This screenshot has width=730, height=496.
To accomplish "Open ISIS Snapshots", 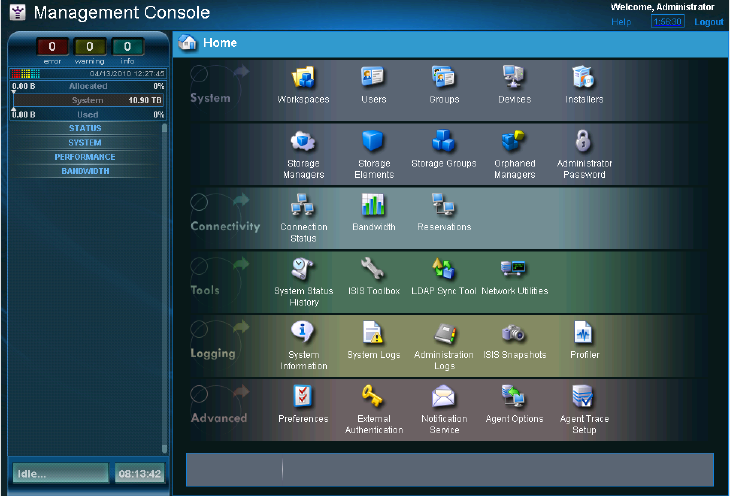I will (x=514, y=333).
